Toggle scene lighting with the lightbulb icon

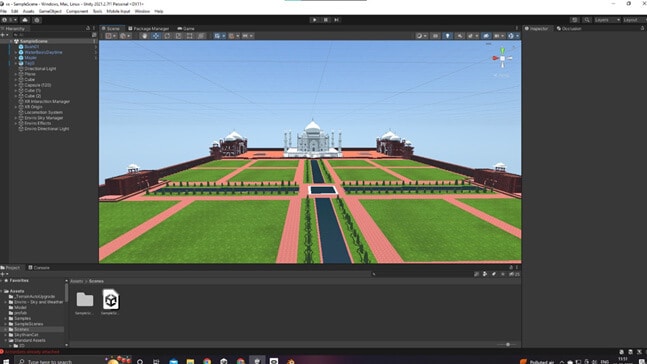click(448, 36)
